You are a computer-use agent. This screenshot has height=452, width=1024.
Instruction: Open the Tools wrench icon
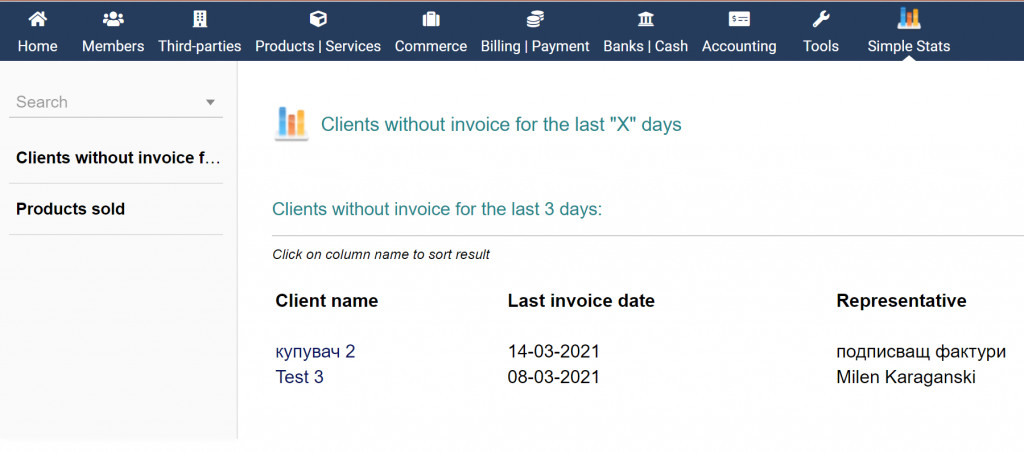click(821, 19)
